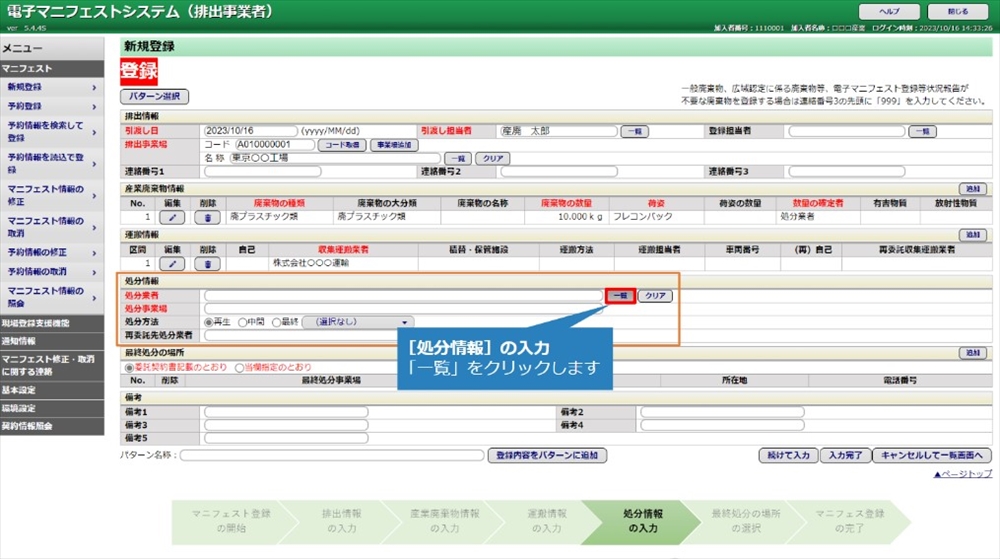Edit the 廃プラスチック類 waste row with pencil icon

[x=172, y=217]
